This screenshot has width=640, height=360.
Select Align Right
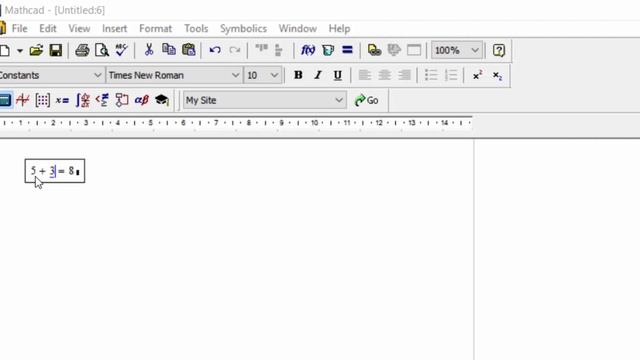point(404,75)
